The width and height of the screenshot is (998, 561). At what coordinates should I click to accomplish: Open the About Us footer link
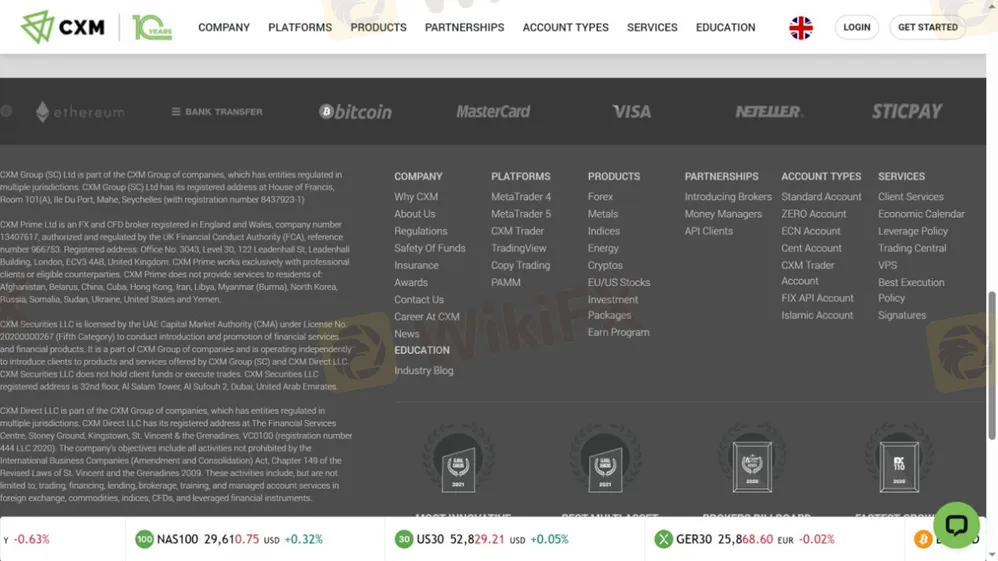(x=414, y=214)
